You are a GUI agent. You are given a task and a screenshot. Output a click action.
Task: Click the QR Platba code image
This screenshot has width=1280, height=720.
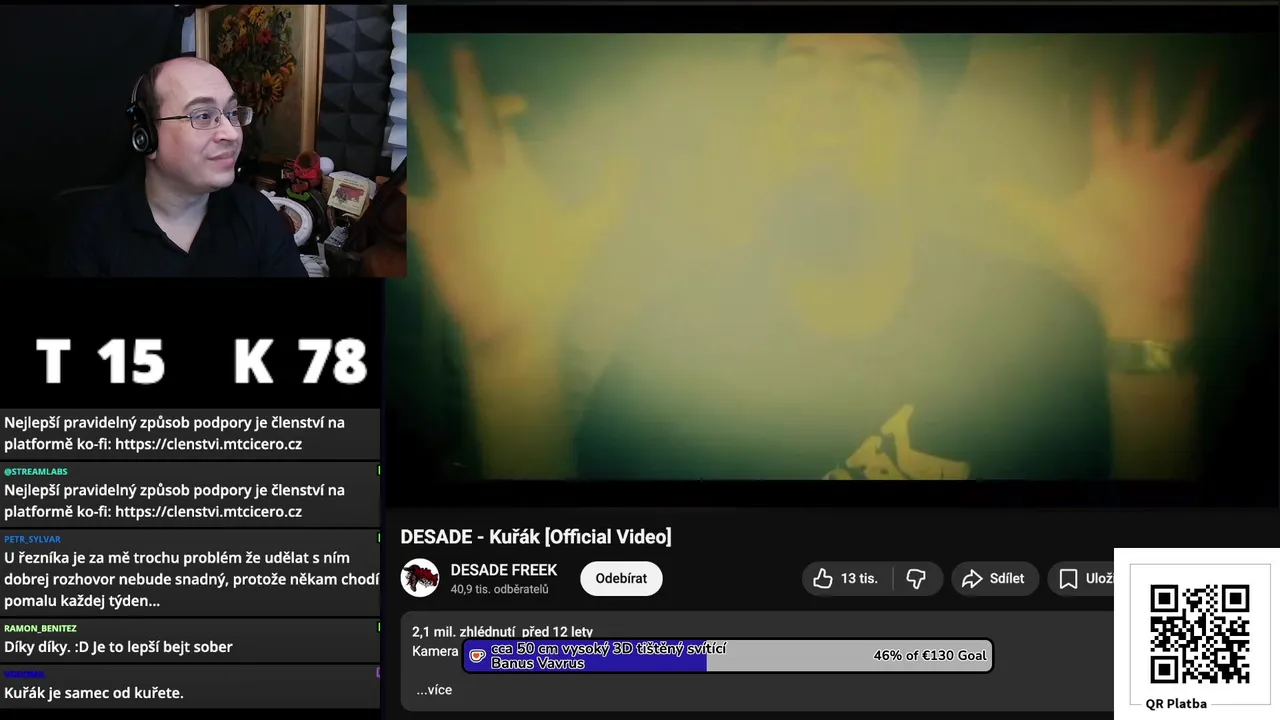(1199, 634)
